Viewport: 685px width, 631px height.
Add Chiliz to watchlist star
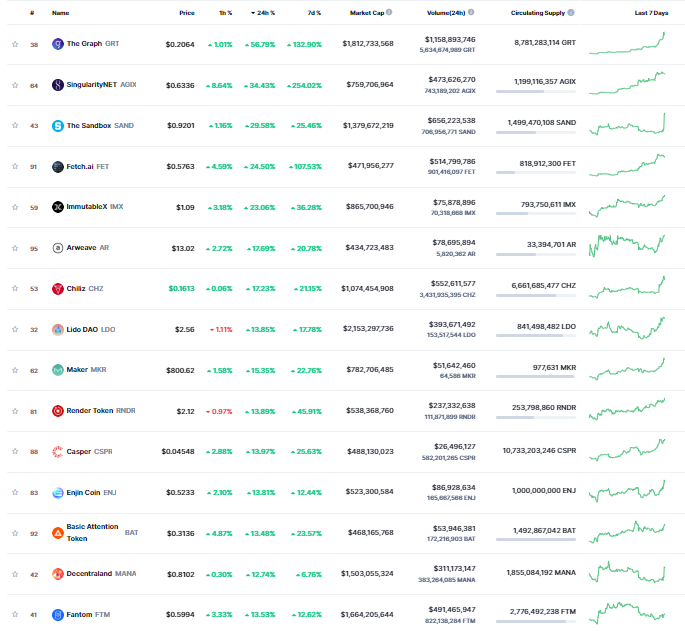[15, 288]
